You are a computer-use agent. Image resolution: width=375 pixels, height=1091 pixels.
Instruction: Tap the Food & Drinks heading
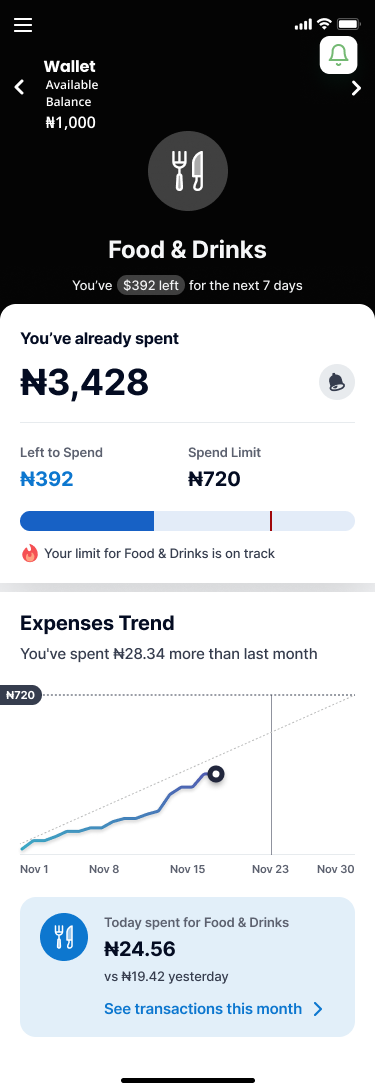click(x=187, y=250)
